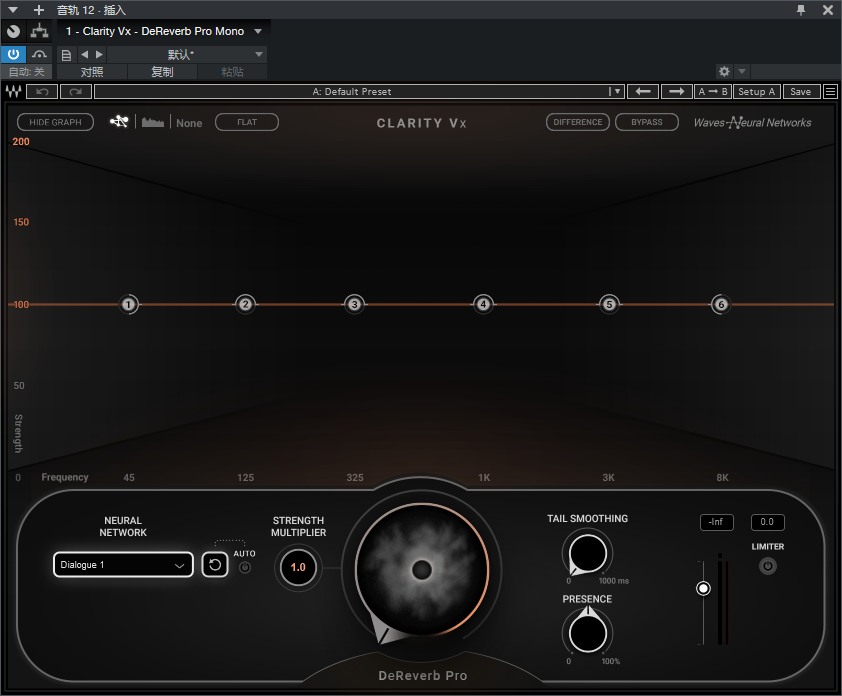Open the sidechain routing icon
Viewport: 842px width, 696px height.
tap(39, 31)
